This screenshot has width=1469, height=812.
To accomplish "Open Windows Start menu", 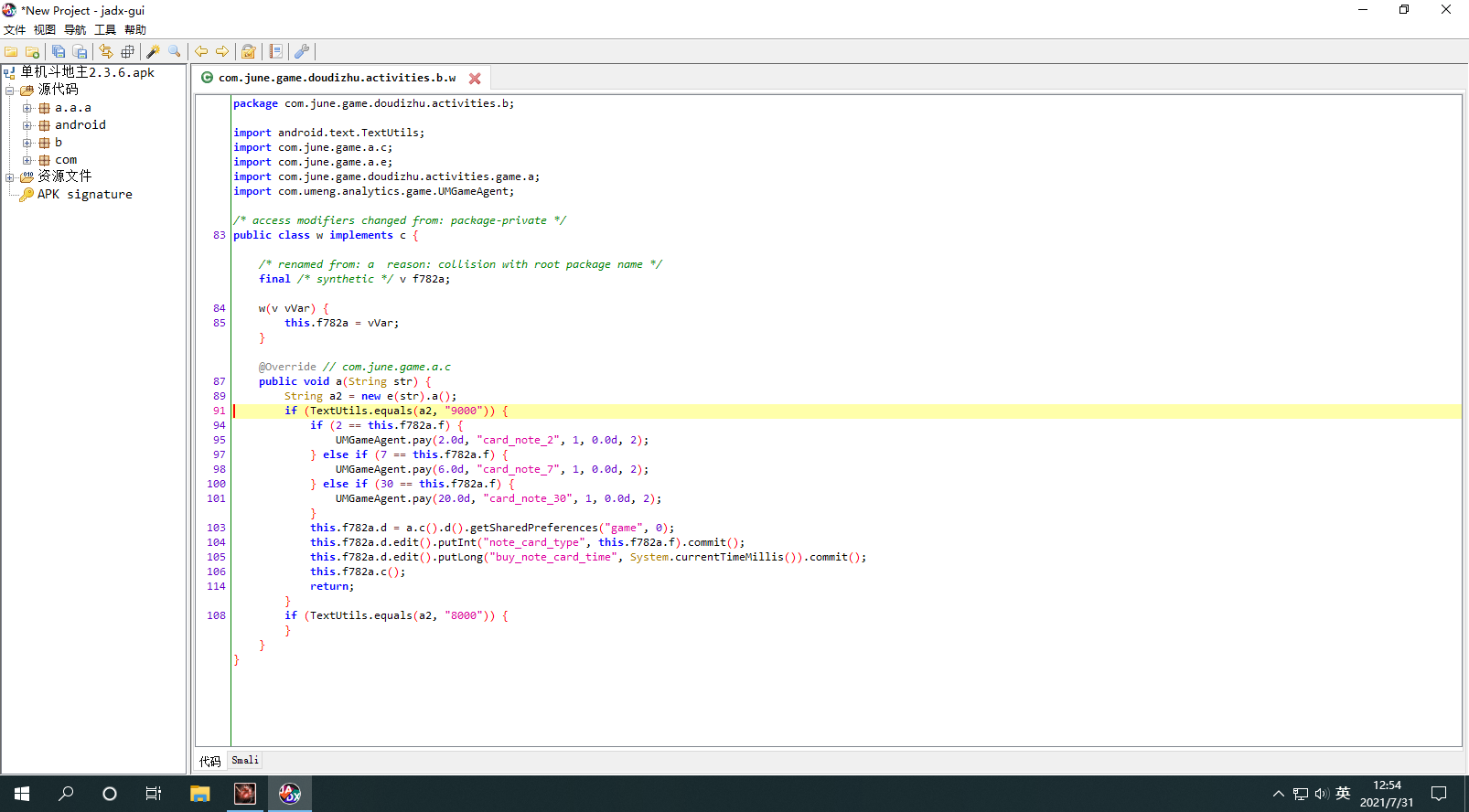I will click(x=22, y=794).
